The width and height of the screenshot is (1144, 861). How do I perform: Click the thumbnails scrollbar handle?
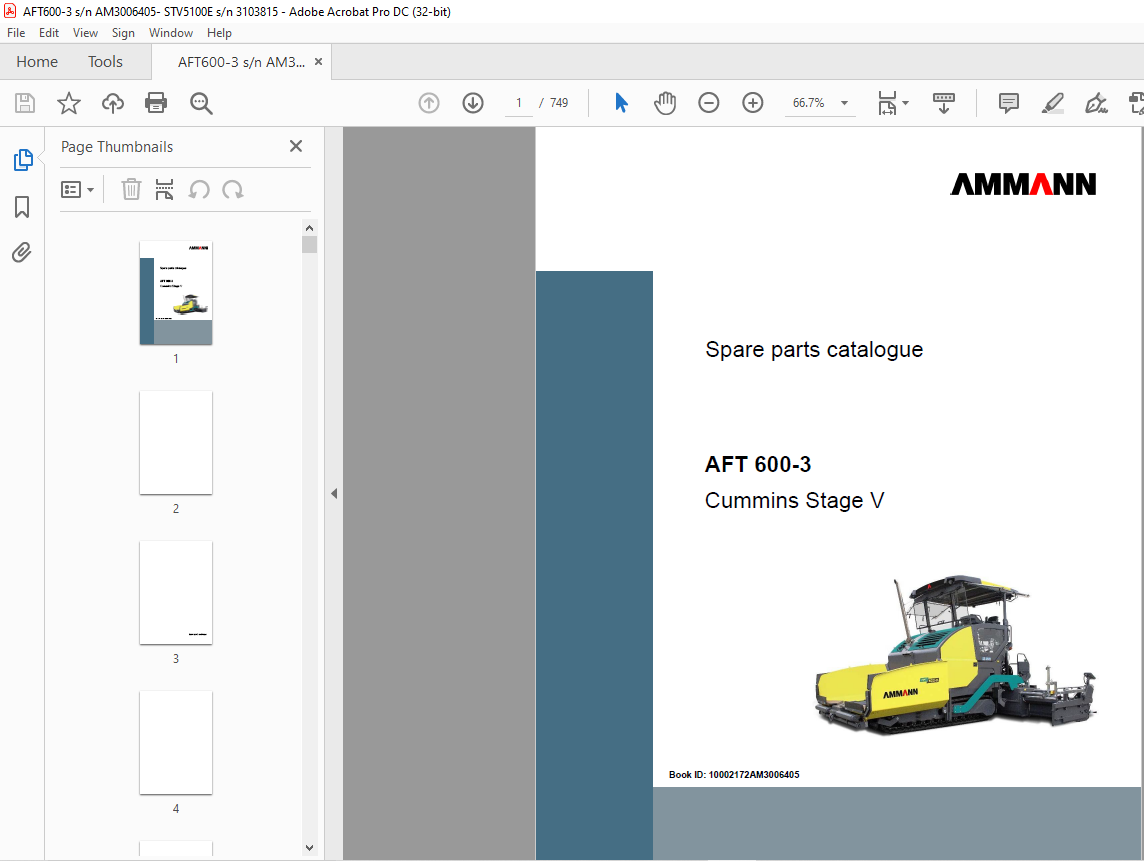tap(309, 244)
